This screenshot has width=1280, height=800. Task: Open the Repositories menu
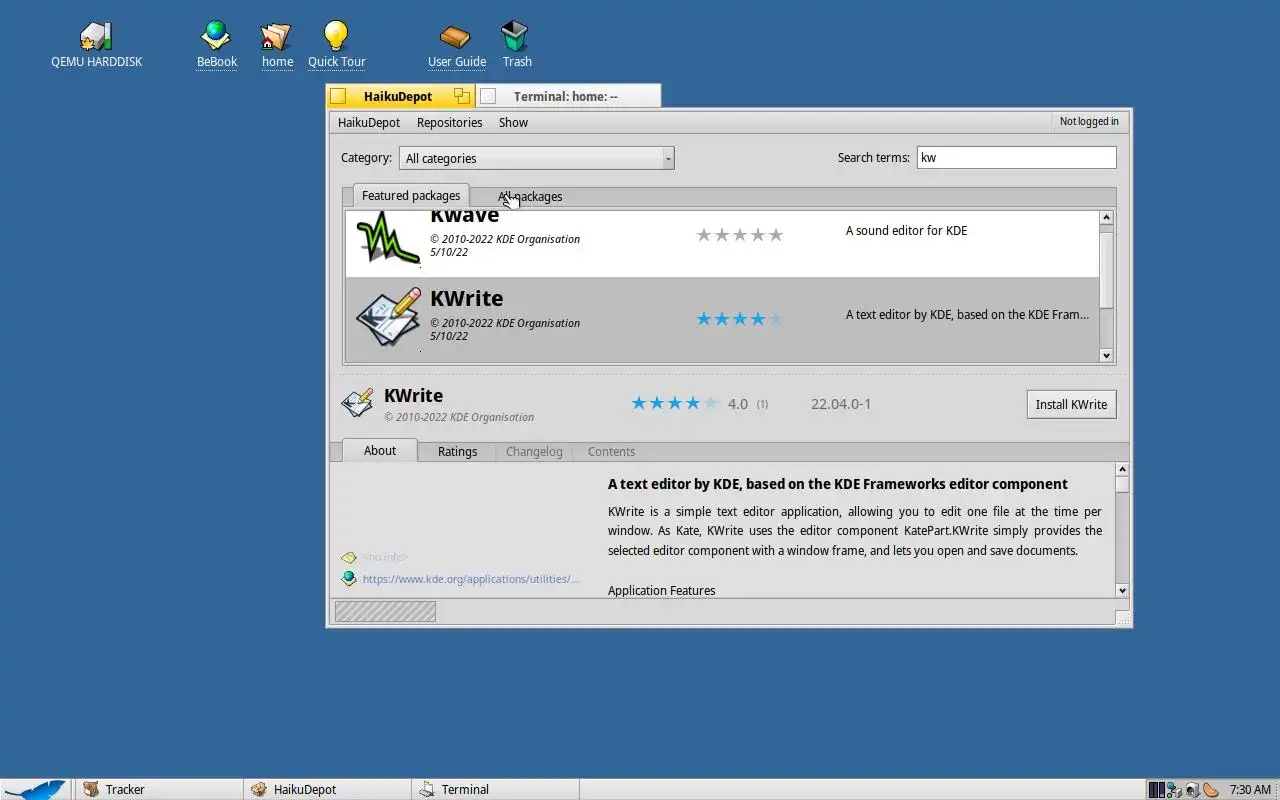(449, 122)
